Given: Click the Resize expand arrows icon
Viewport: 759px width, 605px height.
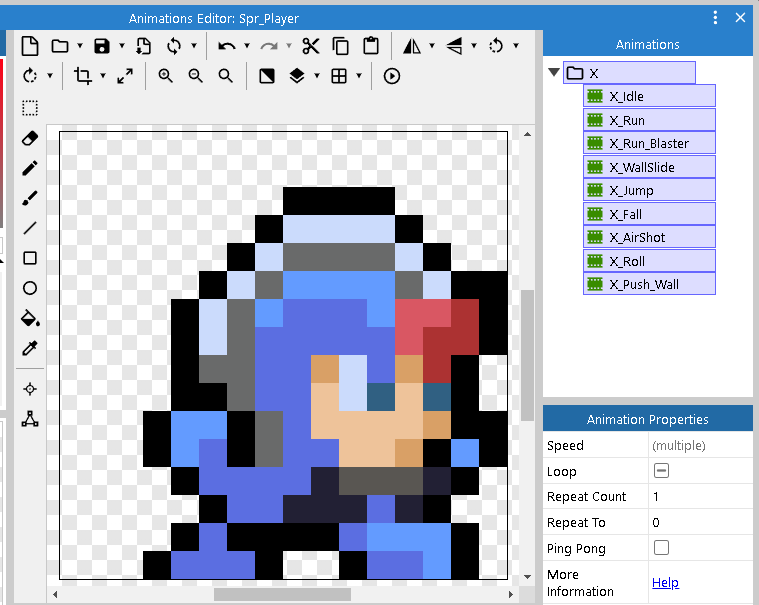Looking at the screenshot, I should coord(125,76).
